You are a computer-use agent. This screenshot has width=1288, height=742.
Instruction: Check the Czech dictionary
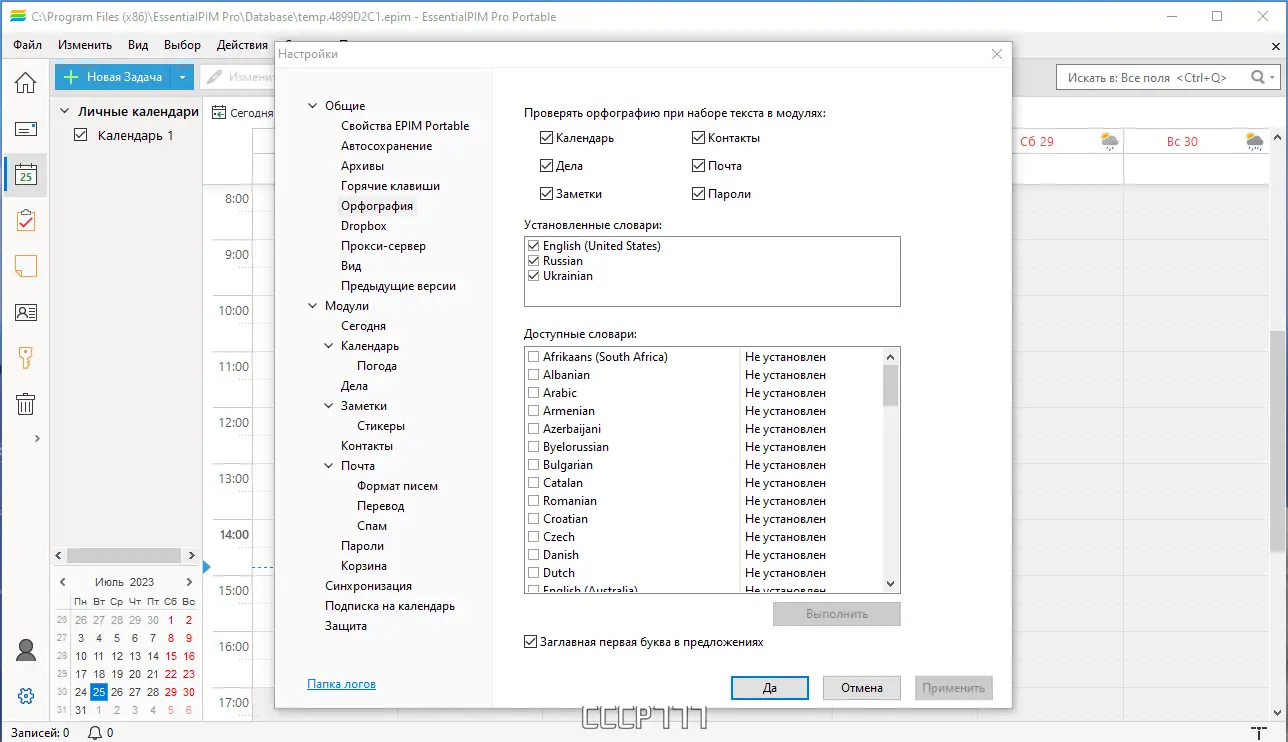click(534, 537)
